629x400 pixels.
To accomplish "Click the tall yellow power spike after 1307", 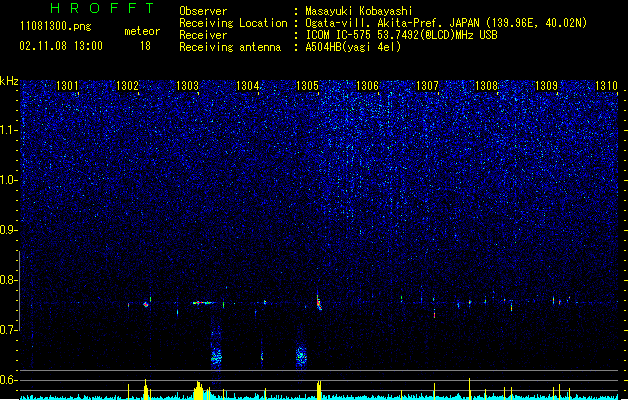I will coord(469,388).
